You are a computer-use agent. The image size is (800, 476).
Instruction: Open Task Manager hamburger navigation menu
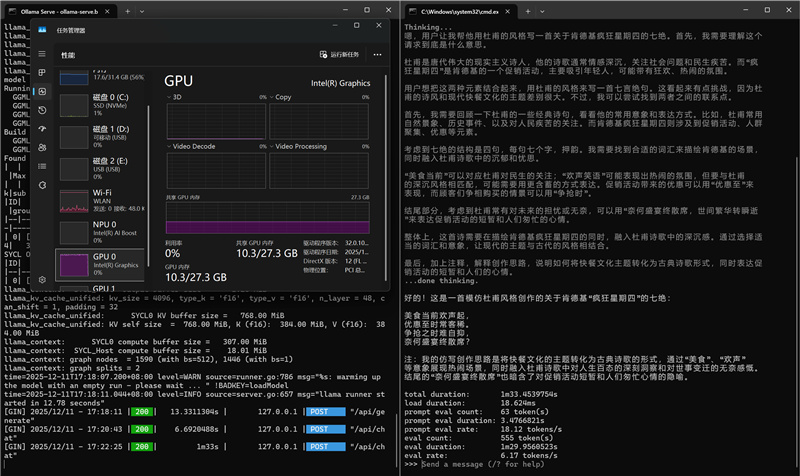point(42,55)
